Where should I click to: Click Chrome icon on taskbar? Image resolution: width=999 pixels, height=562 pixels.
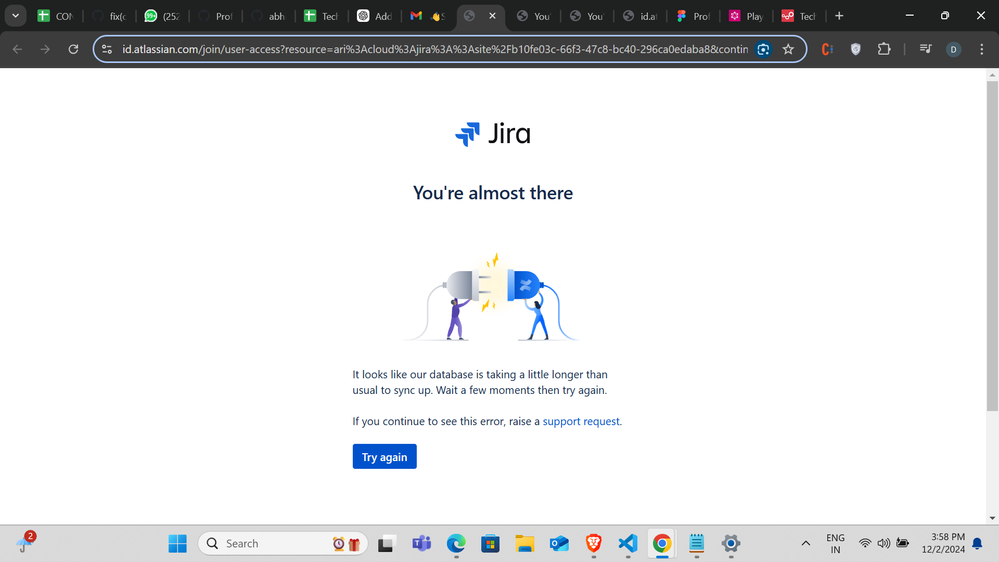click(662, 544)
